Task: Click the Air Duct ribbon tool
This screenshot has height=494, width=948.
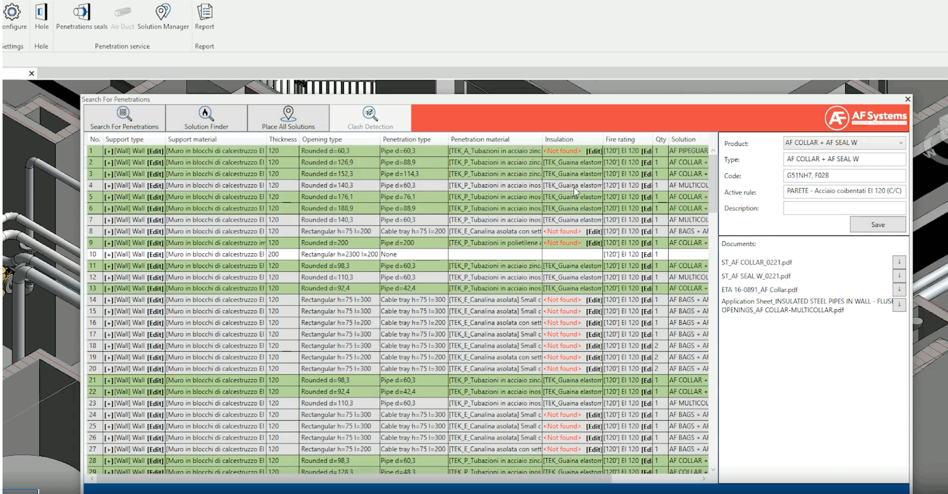Action: tap(123, 17)
